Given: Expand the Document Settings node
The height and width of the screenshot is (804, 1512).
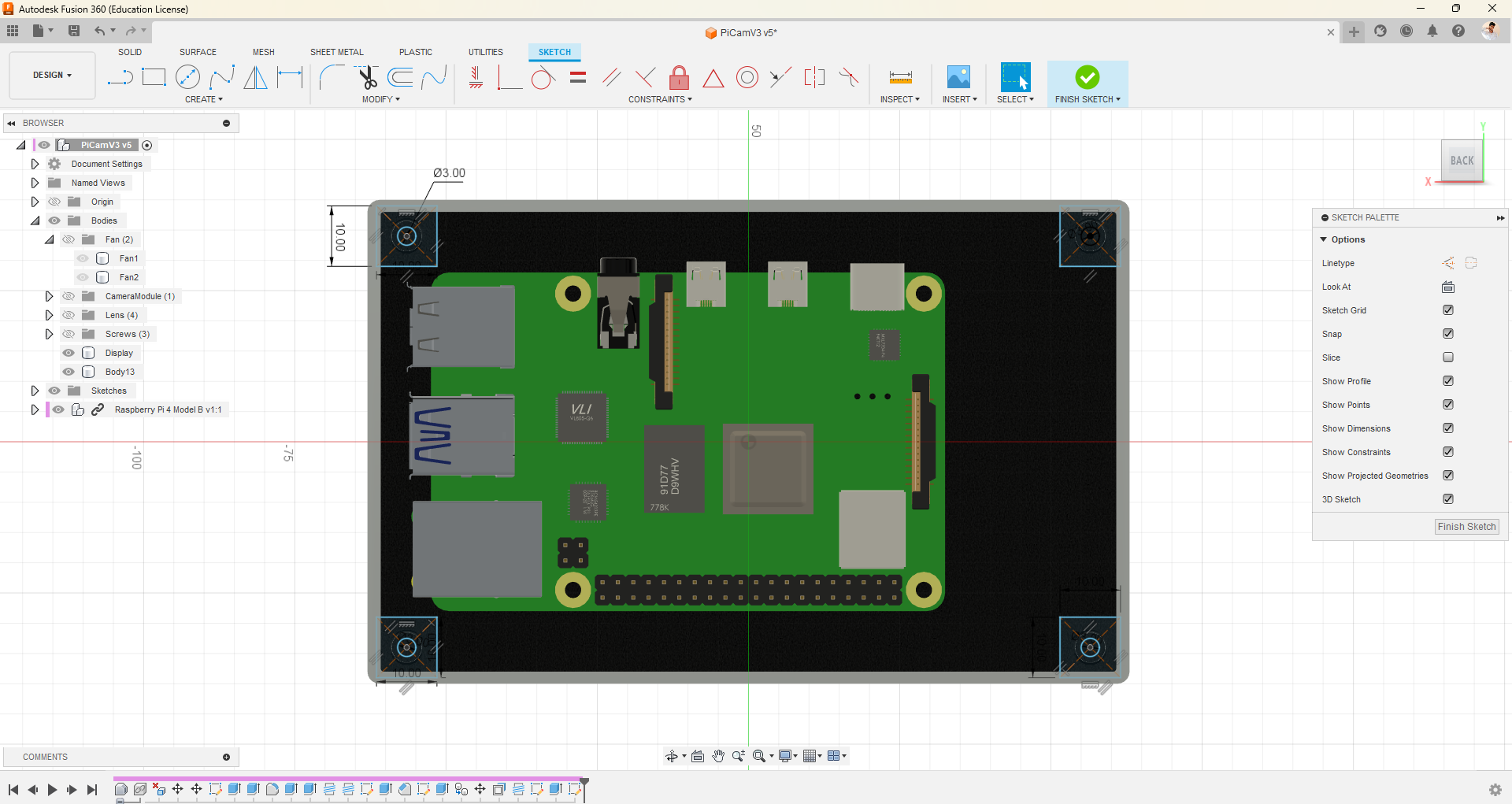Looking at the screenshot, I should pos(35,164).
